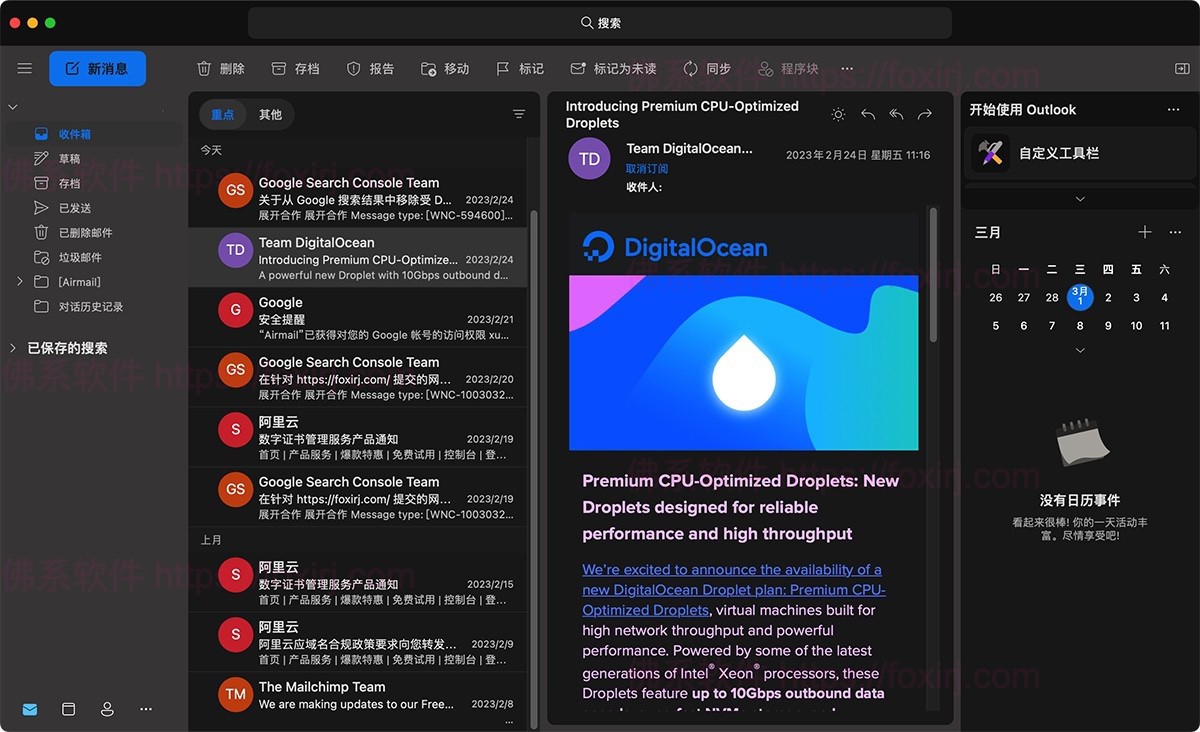Switch to the 其他 message tab
1200x732 pixels.
tap(271, 114)
